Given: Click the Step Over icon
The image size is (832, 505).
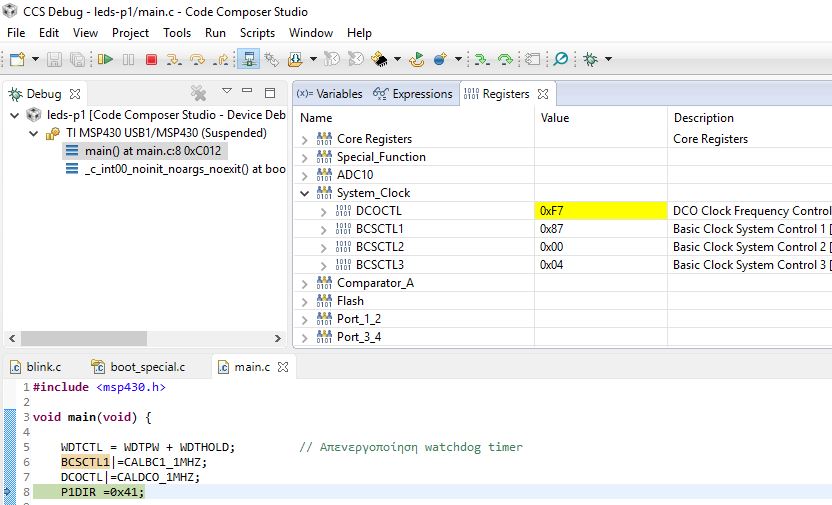Looking at the screenshot, I should [x=197, y=59].
